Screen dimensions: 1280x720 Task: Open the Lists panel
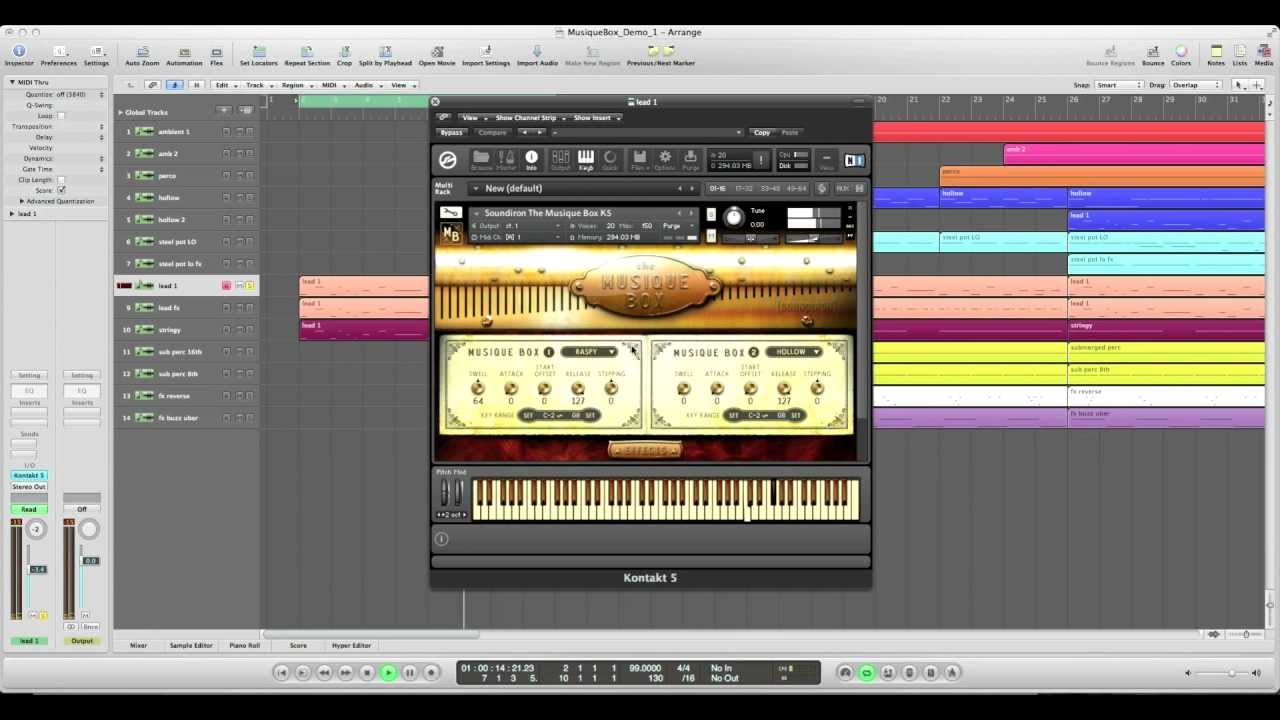pos(1240,56)
